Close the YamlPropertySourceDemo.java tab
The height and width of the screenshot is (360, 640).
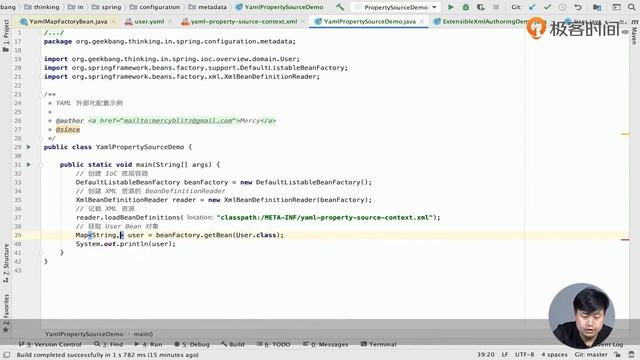422,21
